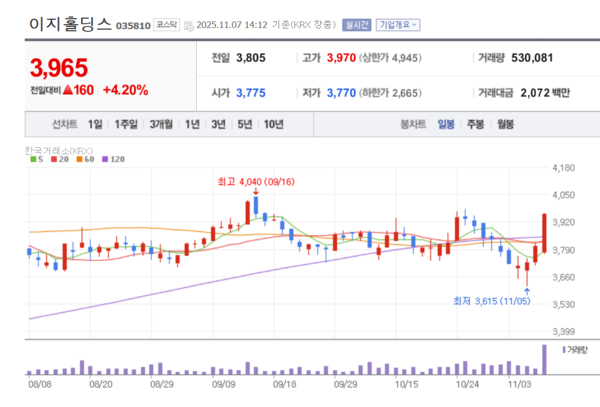This screenshot has width=600, height=407.
Task: Select 주봉 weekly candlestick chart
Action: (x=475, y=125)
